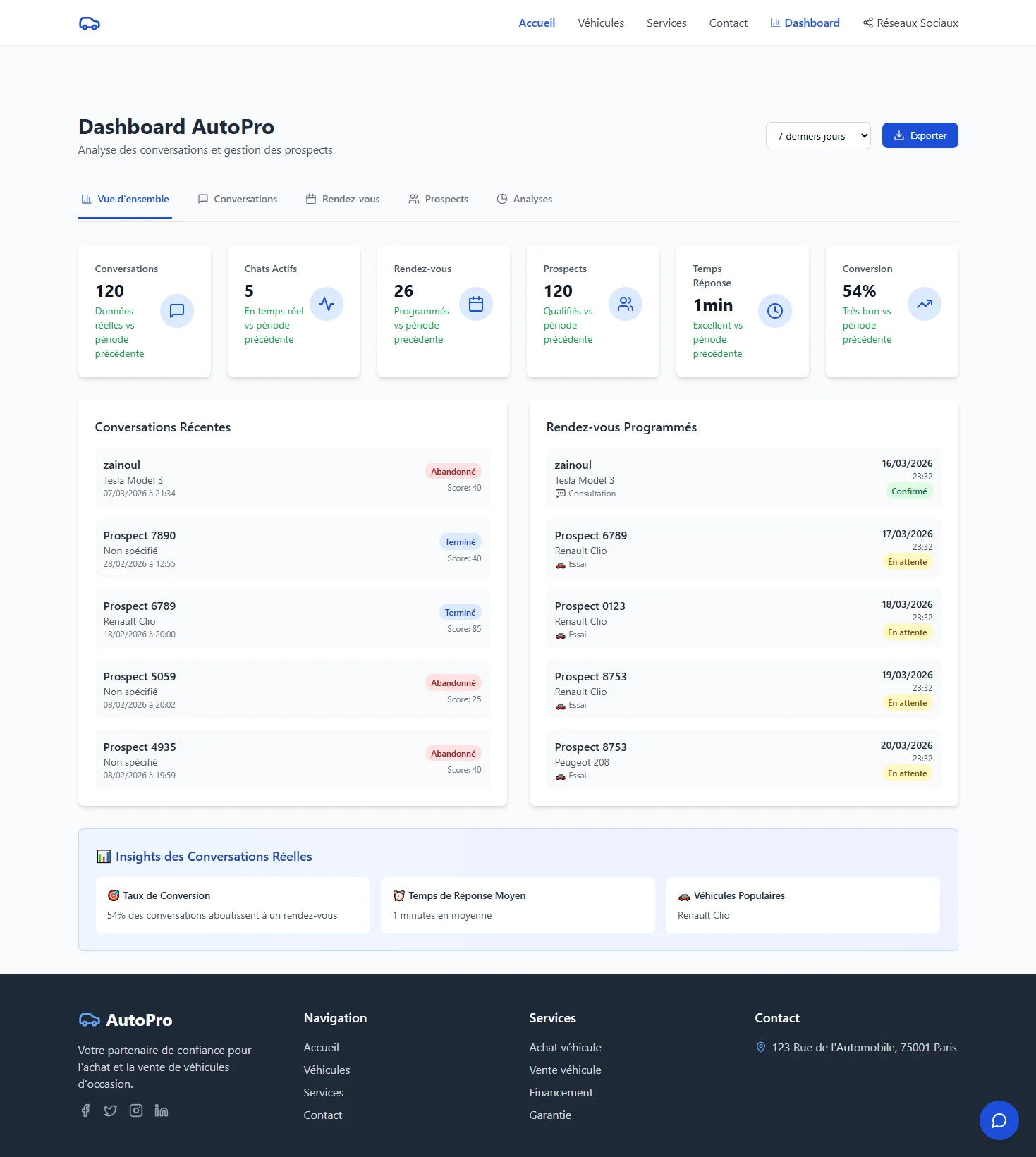Open Contact in the top navigation
This screenshot has height=1157, width=1036.
tap(729, 23)
